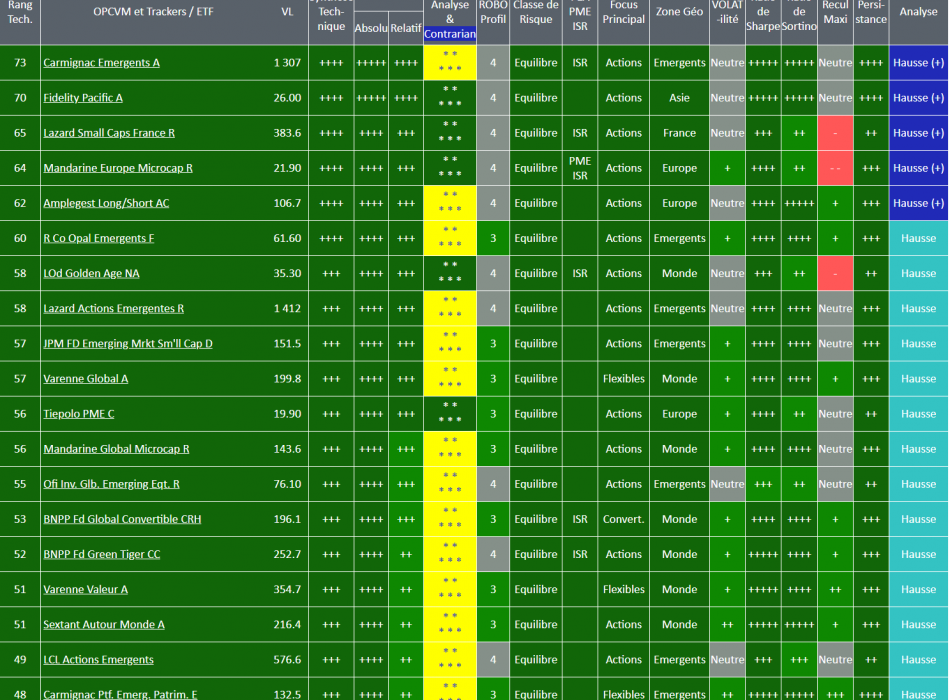Click the OPCVM et Trackers / ETF header
The image size is (950, 700).
click(x=153, y=12)
